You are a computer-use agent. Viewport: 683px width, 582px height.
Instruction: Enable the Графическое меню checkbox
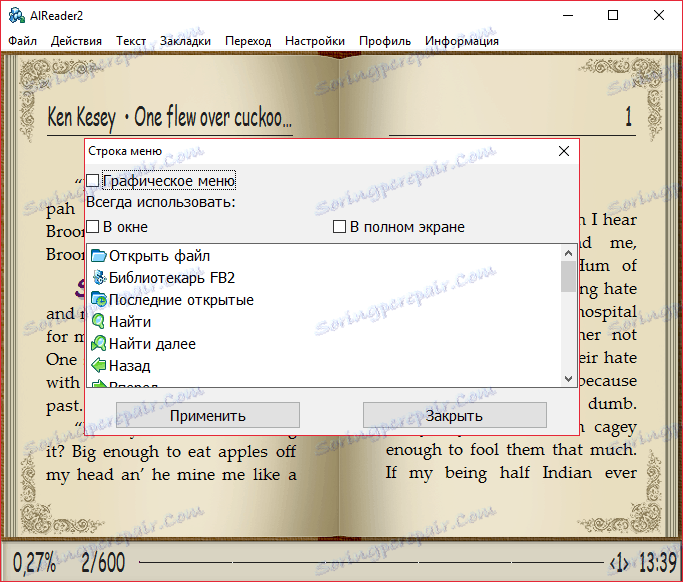click(92, 180)
